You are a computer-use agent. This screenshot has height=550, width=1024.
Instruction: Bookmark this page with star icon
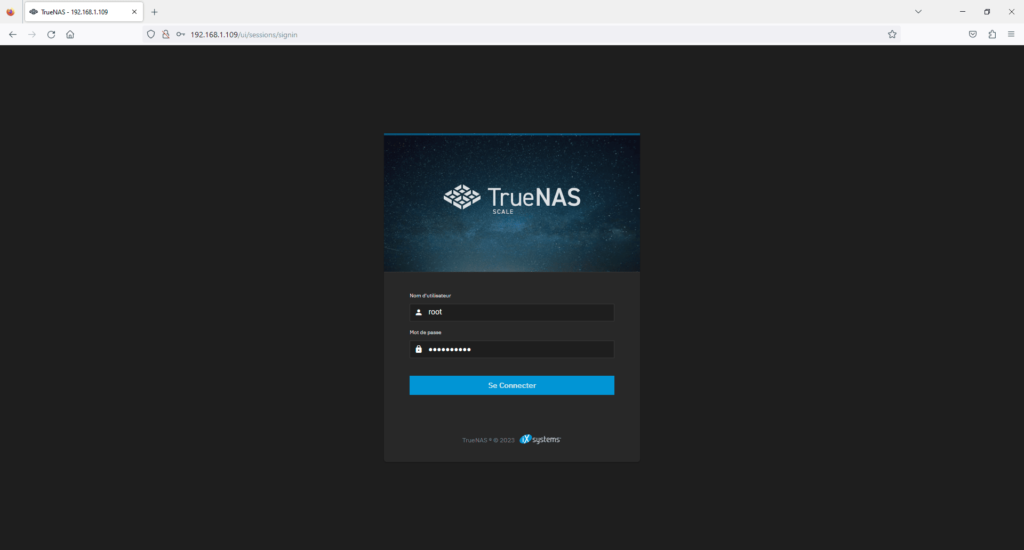(892, 35)
